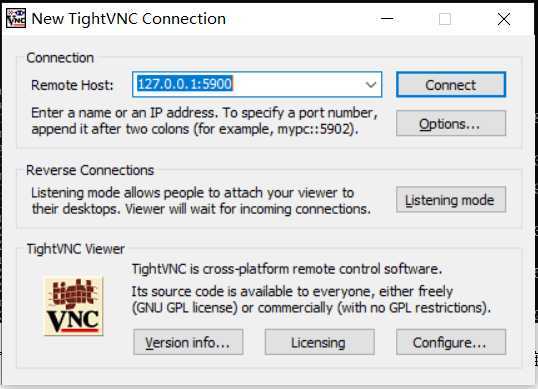538x389 pixels.
Task: Click the TightVNC title bar app icon
Action: pyautogui.click(x=16, y=19)
